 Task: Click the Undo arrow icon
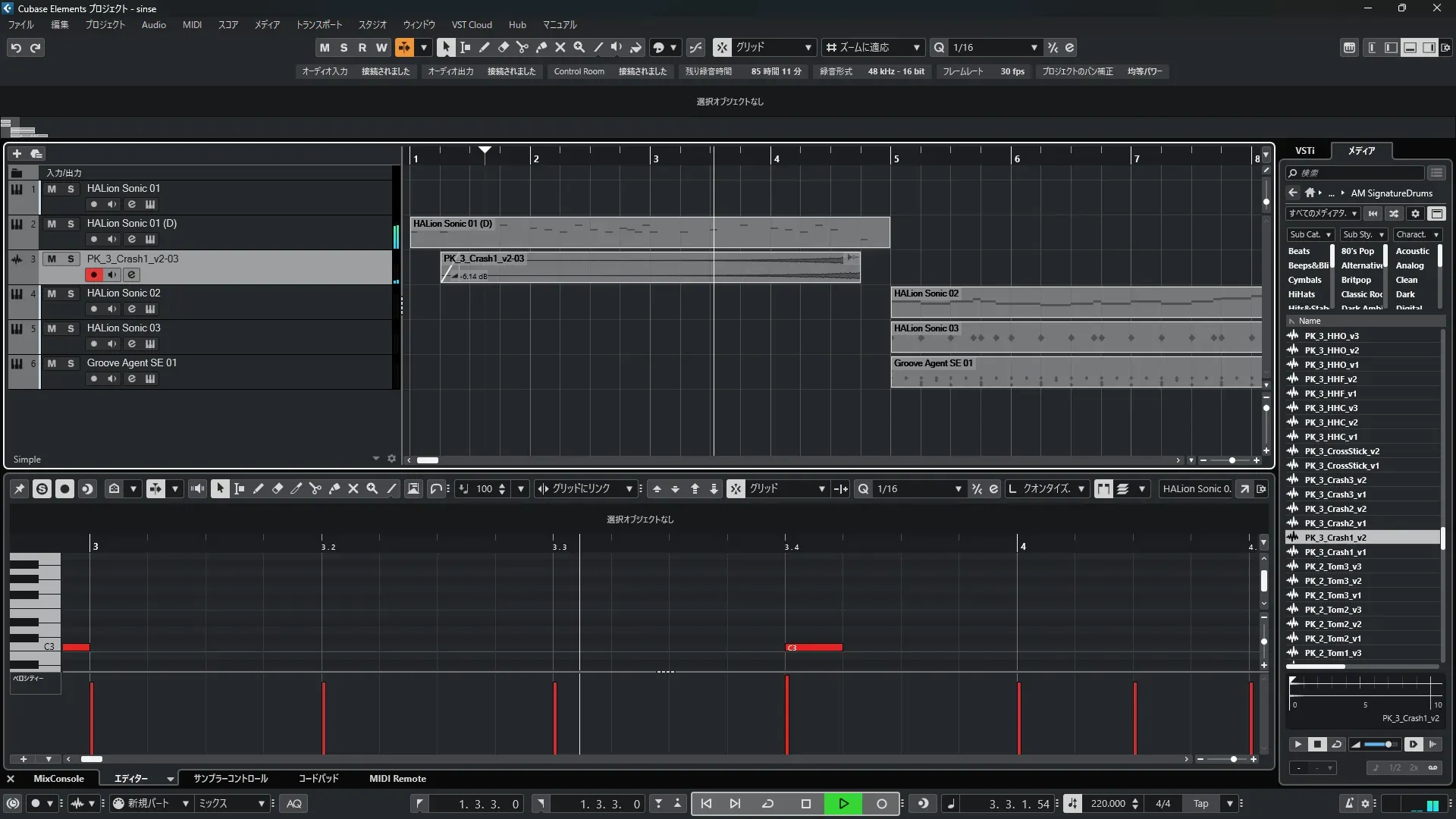[16, 47]
